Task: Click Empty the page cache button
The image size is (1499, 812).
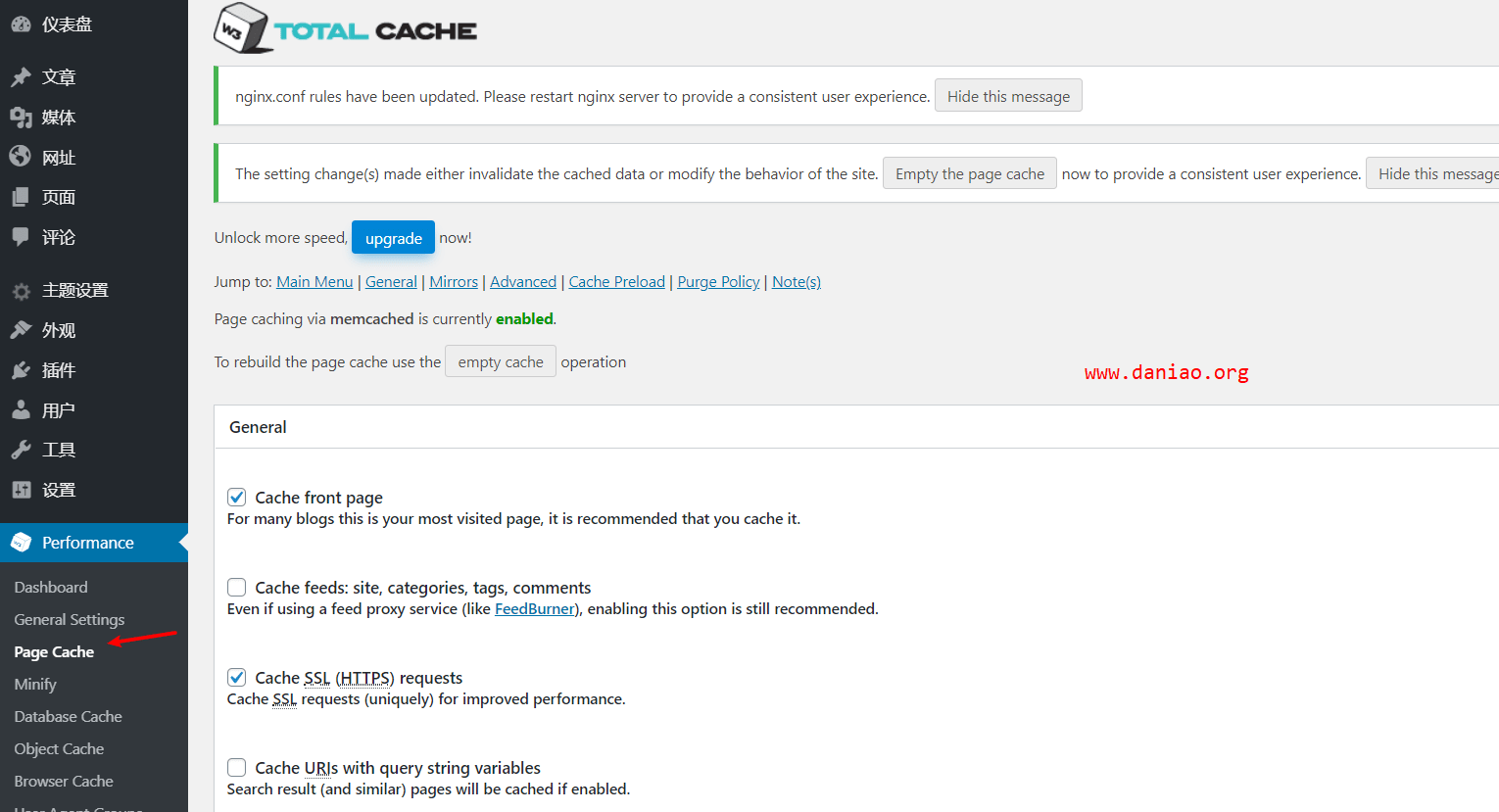Action: (x=970, y=173)
